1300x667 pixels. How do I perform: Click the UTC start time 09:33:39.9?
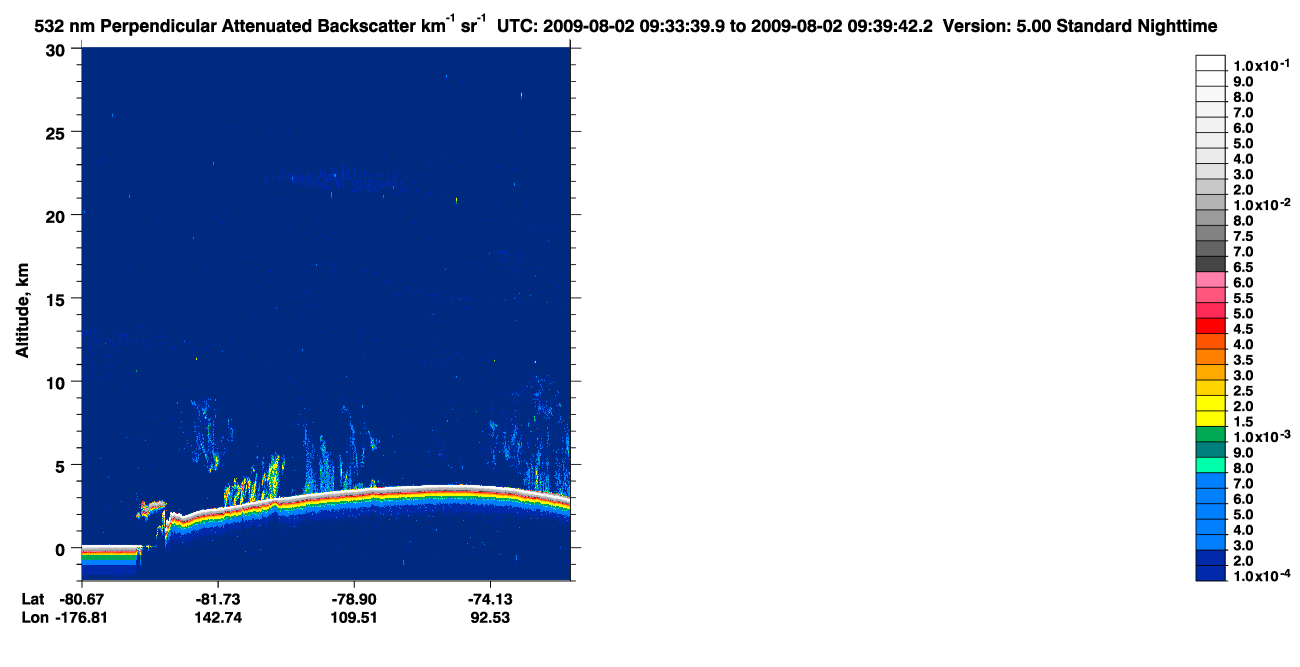(x=685, y=25)
